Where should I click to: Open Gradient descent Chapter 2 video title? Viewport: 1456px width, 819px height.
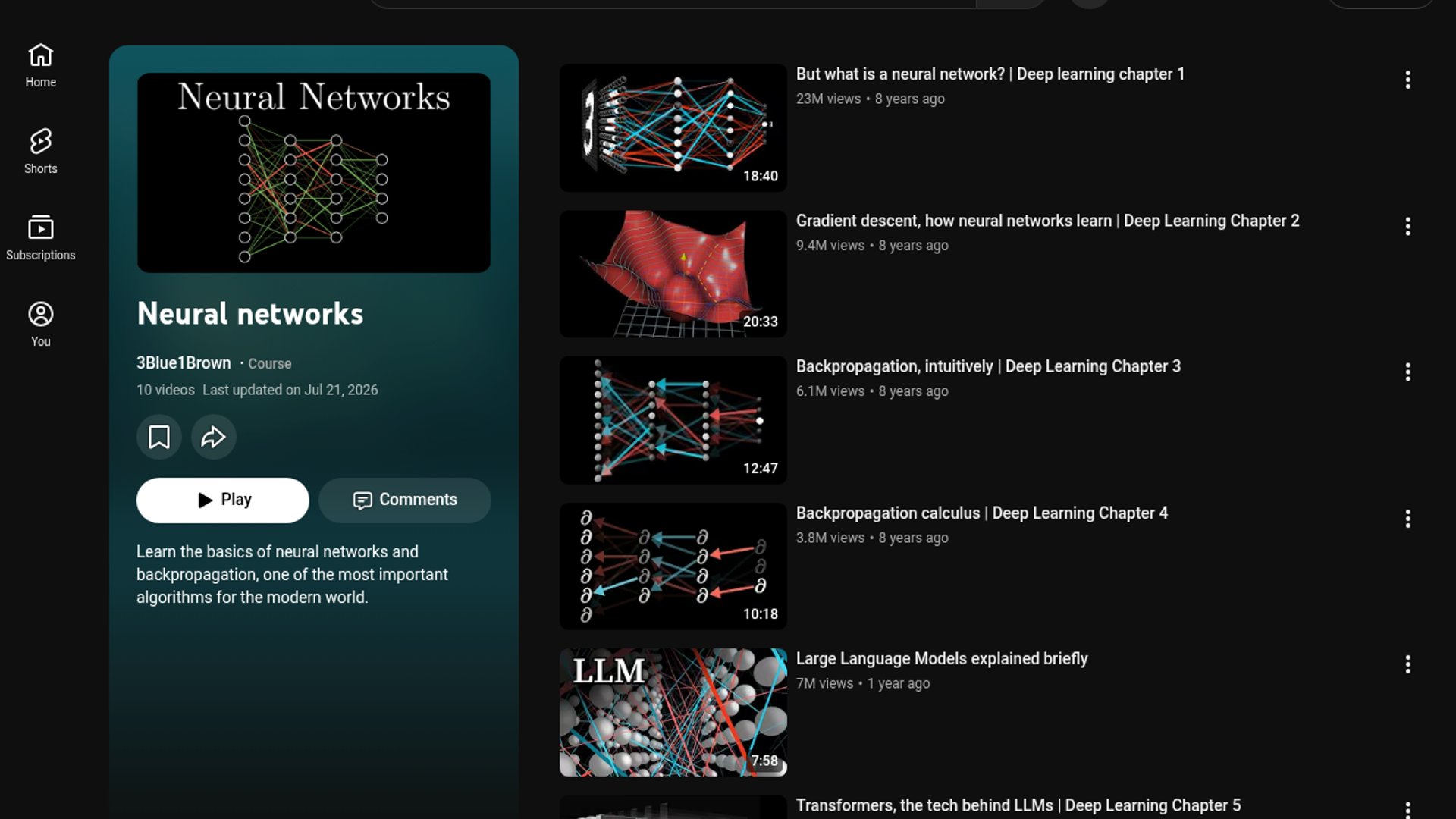click(1048, 221)
